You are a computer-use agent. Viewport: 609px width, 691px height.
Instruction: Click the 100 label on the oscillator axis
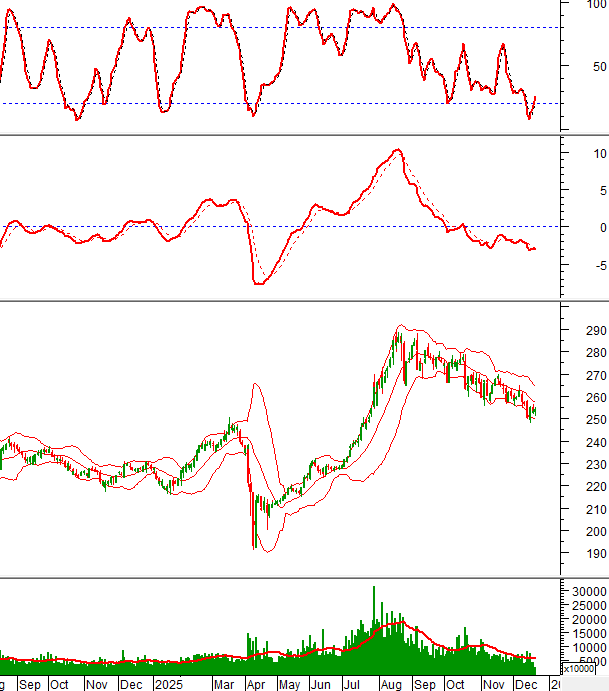click(x=596, y=5)
